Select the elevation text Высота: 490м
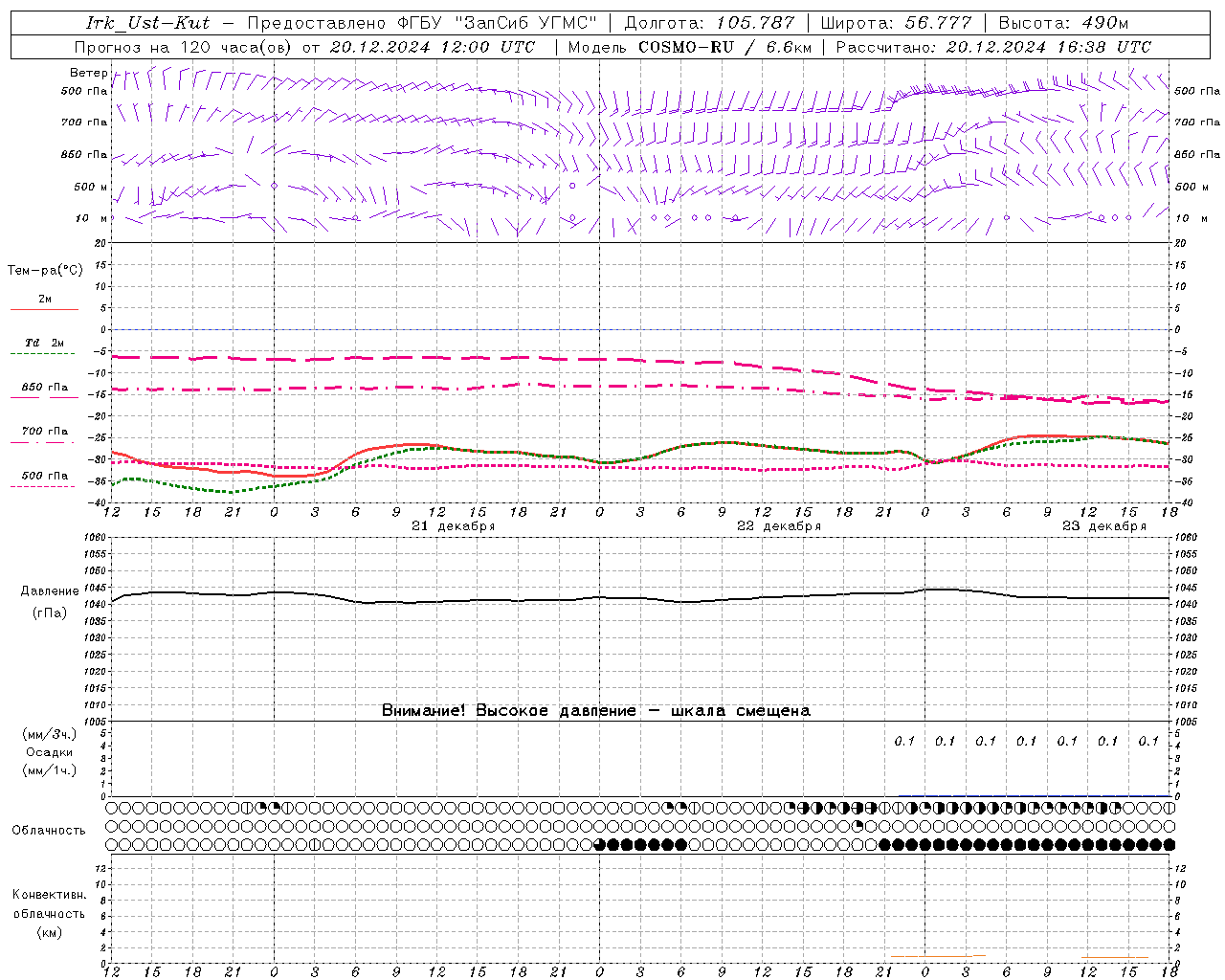This screenshot has height=980, width=1225. [x=1063, y=23]
